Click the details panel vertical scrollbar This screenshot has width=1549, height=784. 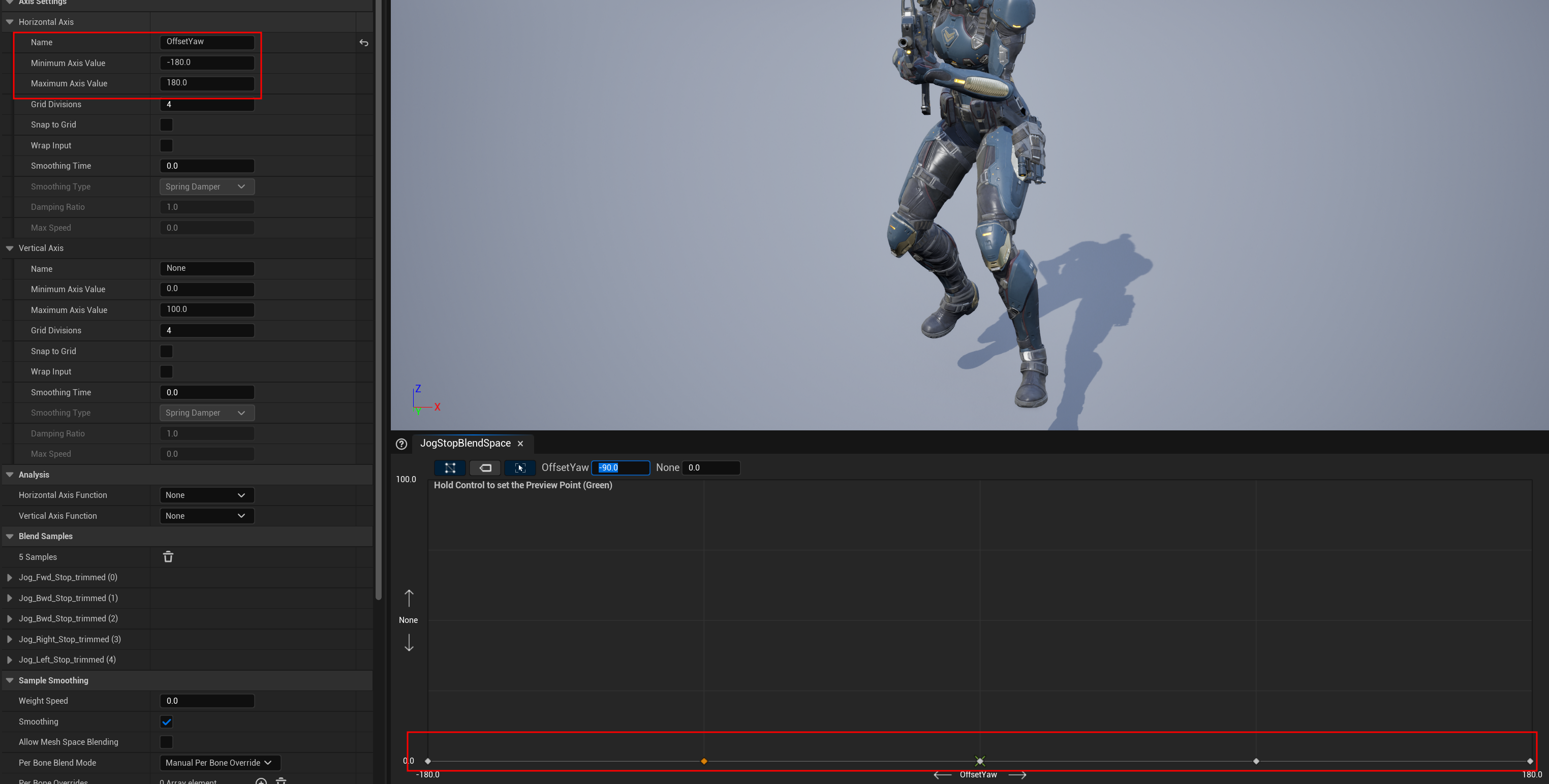tap(378, 301)
